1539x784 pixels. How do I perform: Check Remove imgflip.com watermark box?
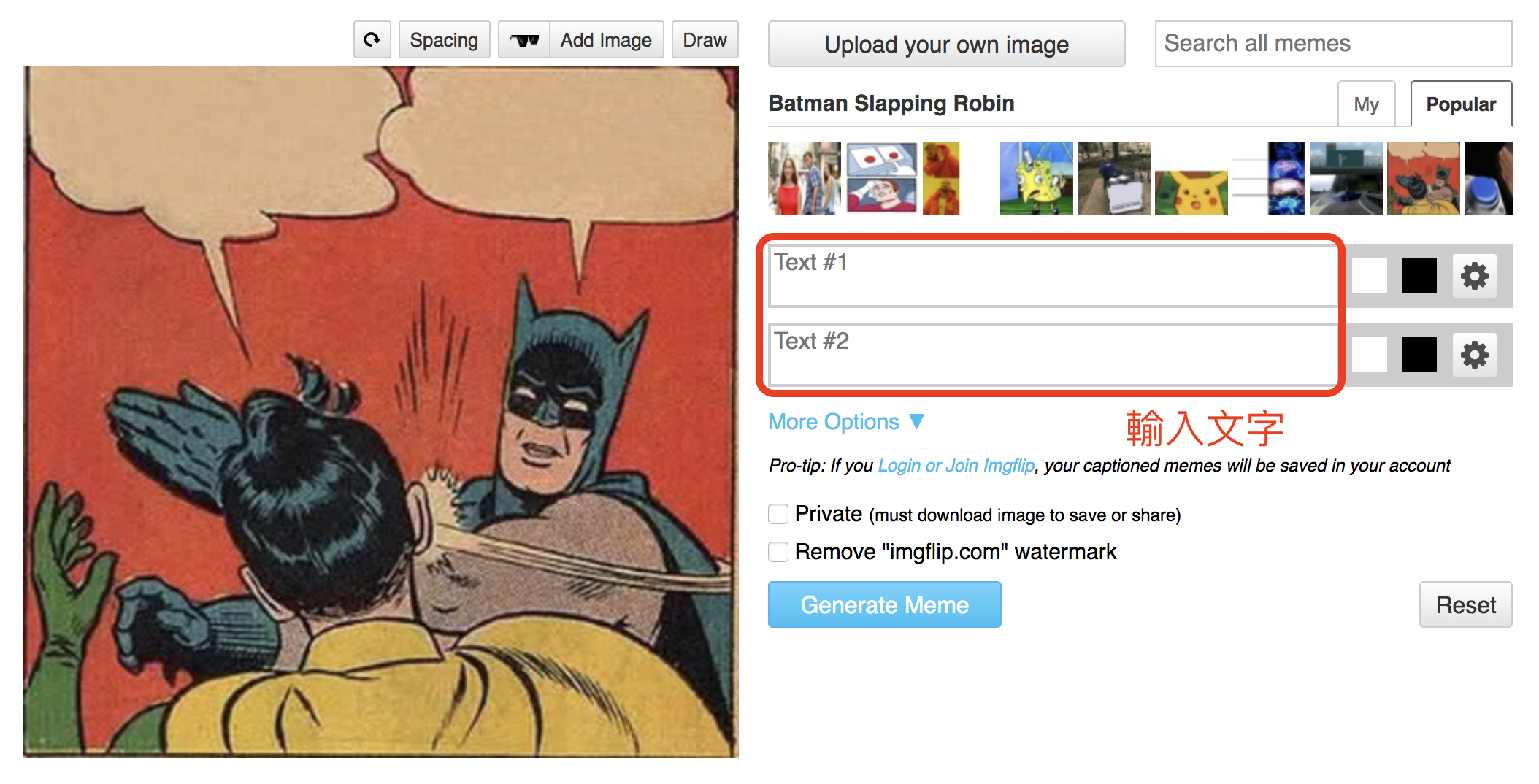(778, 552)
